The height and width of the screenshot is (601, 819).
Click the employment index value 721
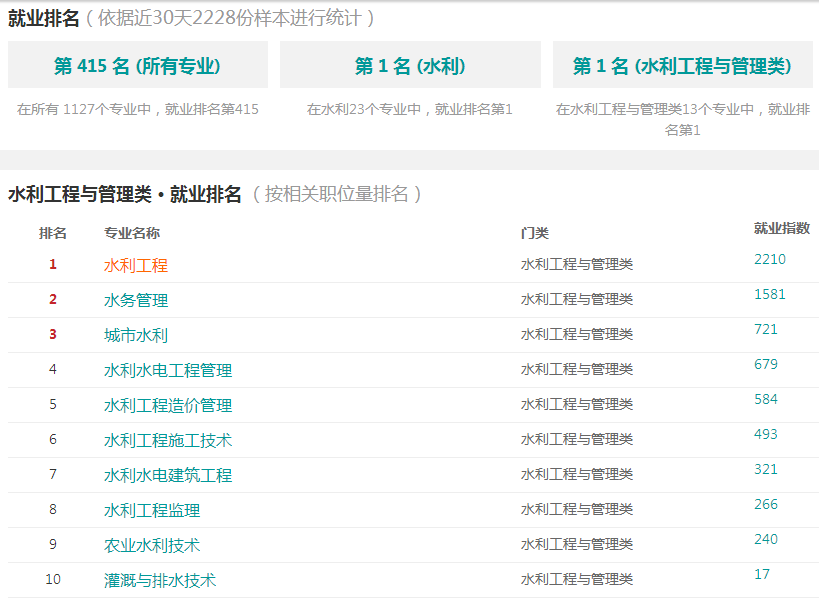click(766, 329)
